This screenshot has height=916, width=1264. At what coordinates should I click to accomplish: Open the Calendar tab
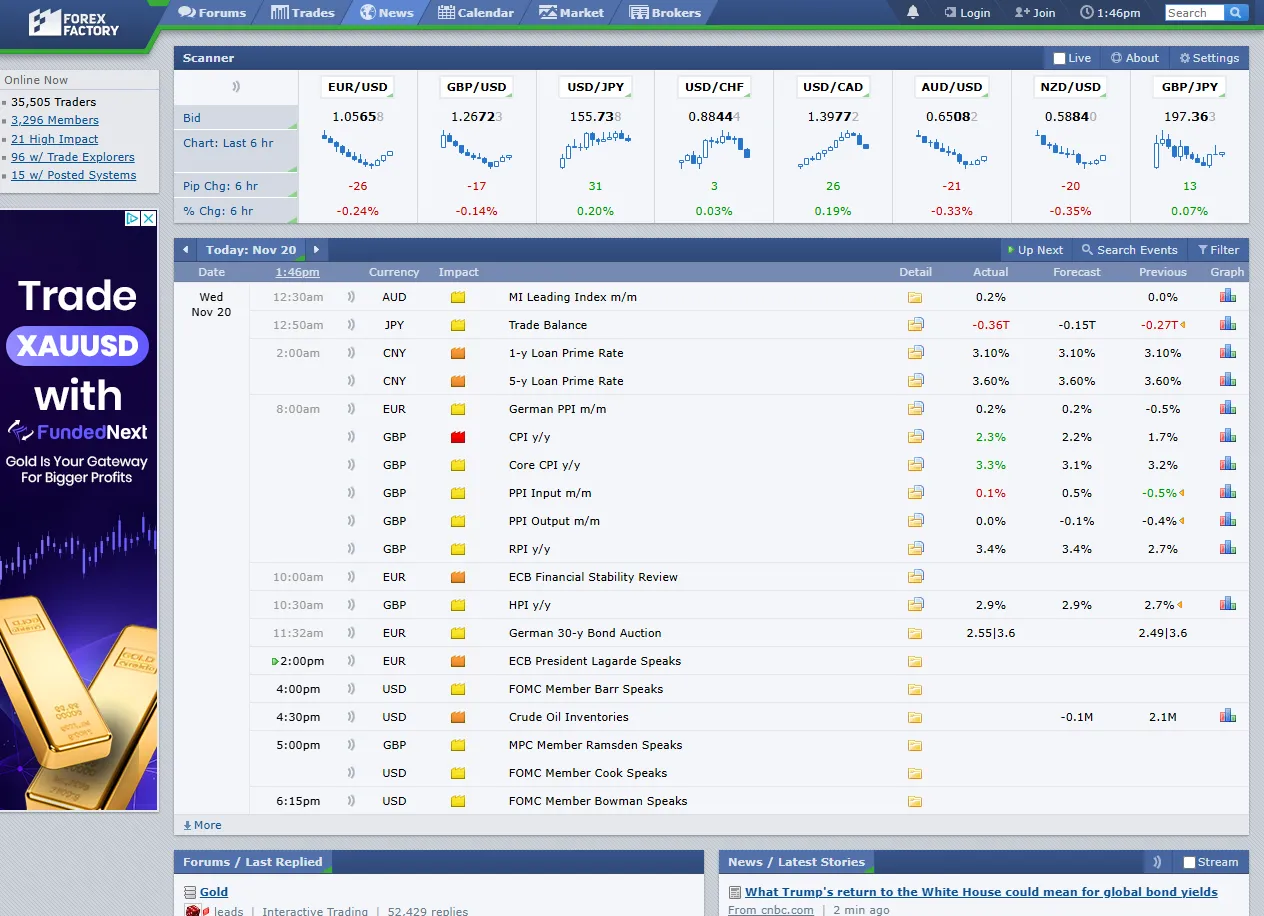476,13
